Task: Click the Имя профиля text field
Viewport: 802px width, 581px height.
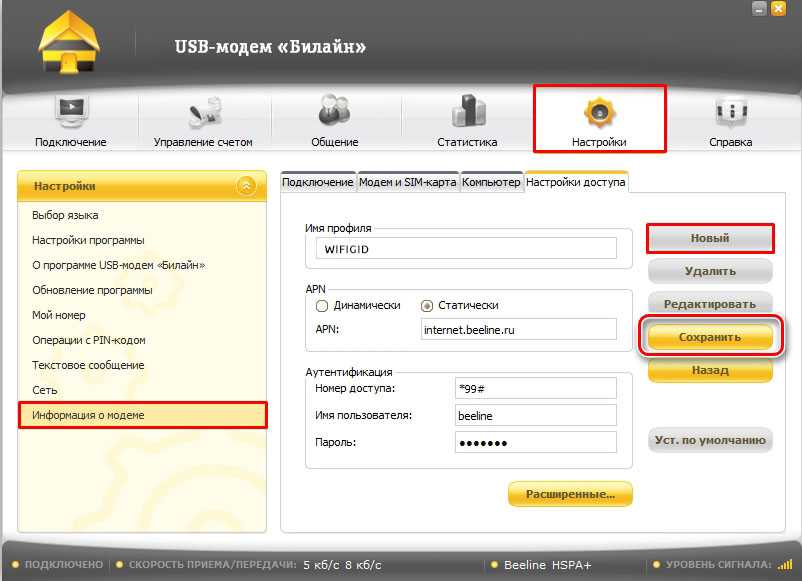Action: 465,249
